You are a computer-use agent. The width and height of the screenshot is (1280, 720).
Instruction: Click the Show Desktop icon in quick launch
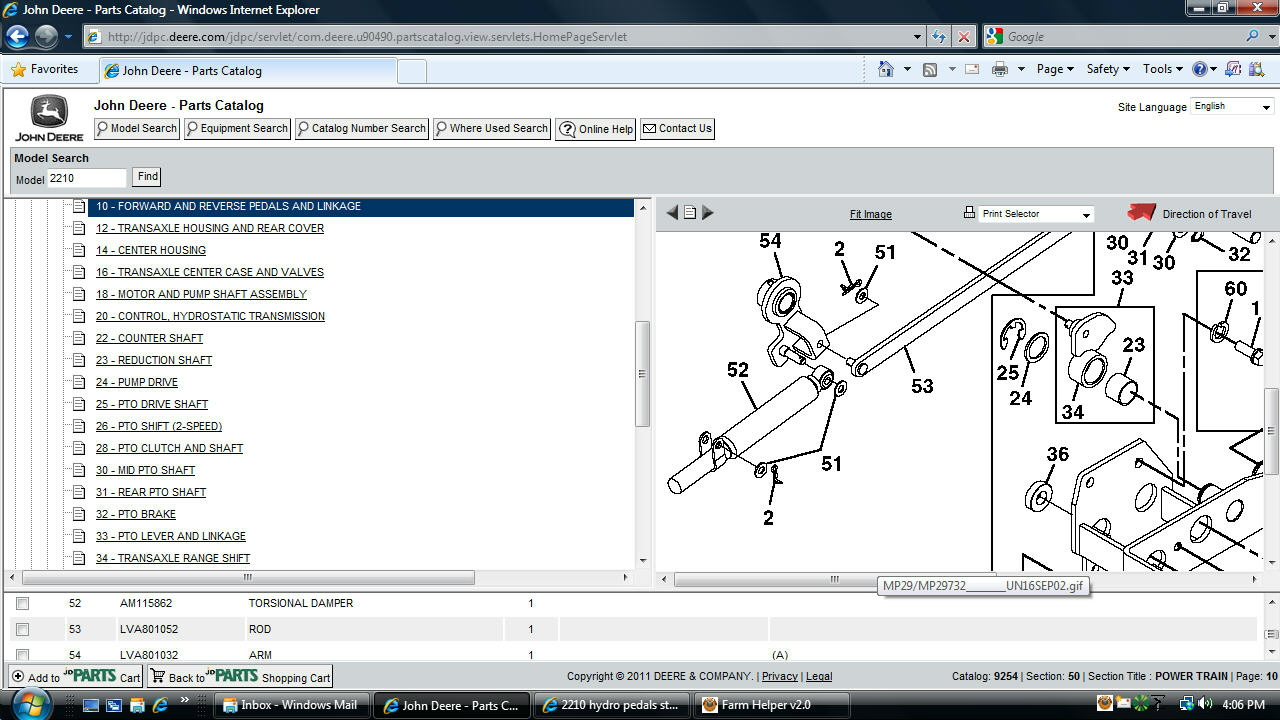91,705
